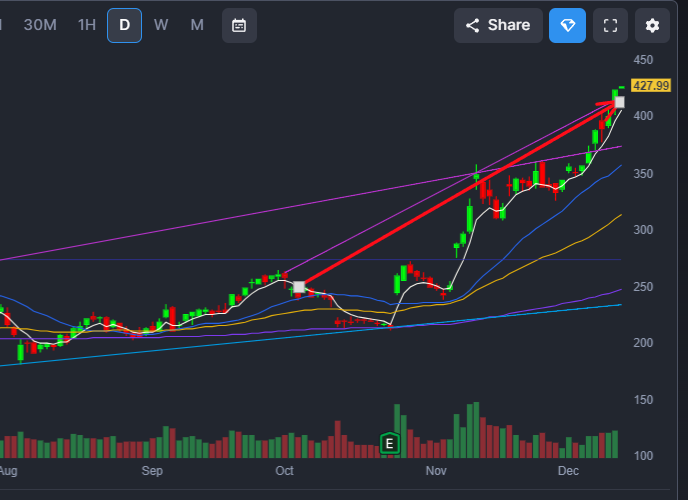This screenshot has height=500, width=688.
Task: Switch to the 30M timeframe
Action: pyautogui.click(x=40, y=25)
